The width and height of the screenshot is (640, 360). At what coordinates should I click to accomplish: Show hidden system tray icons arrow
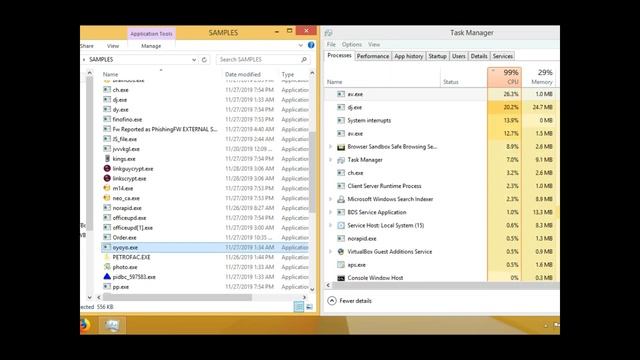coord(546,325)
